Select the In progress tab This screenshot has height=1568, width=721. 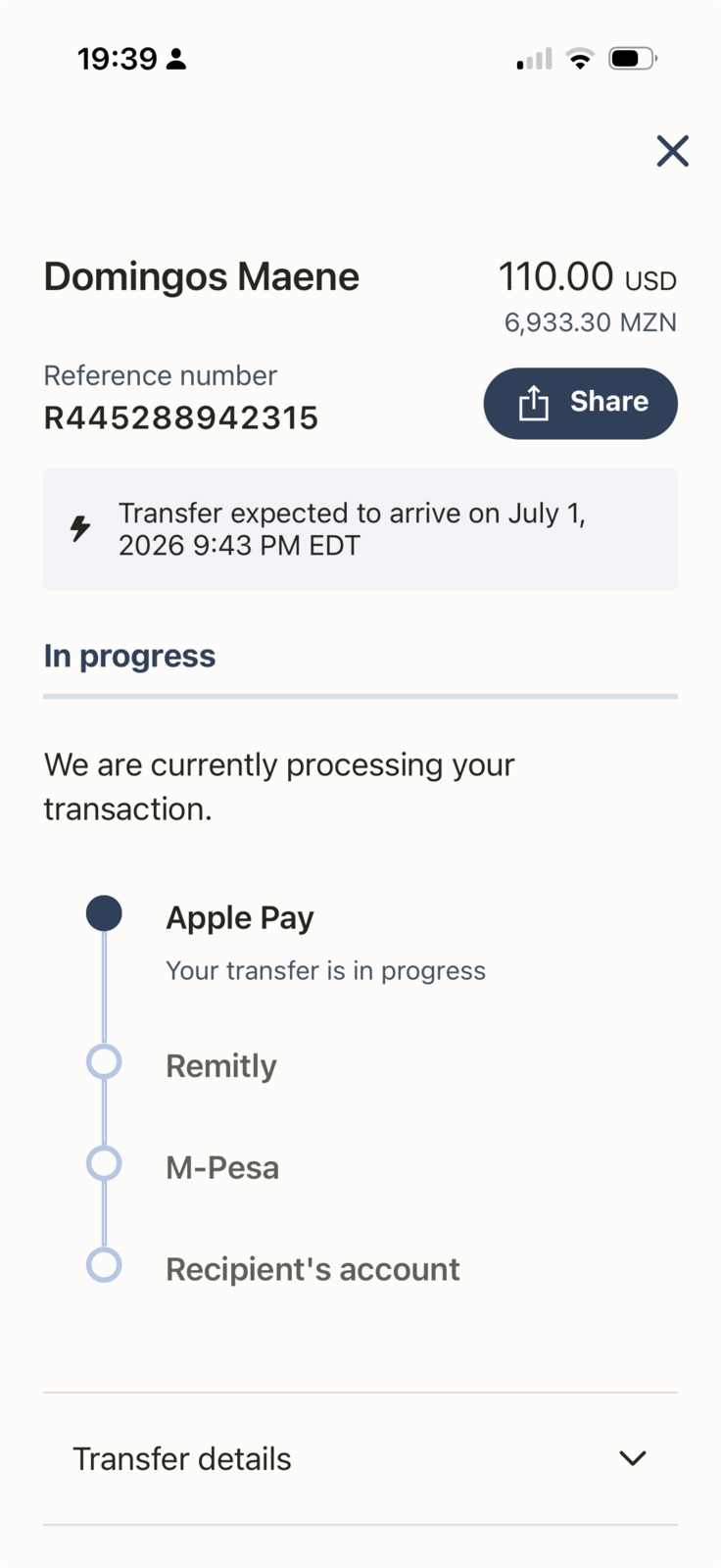click(129, 656)
